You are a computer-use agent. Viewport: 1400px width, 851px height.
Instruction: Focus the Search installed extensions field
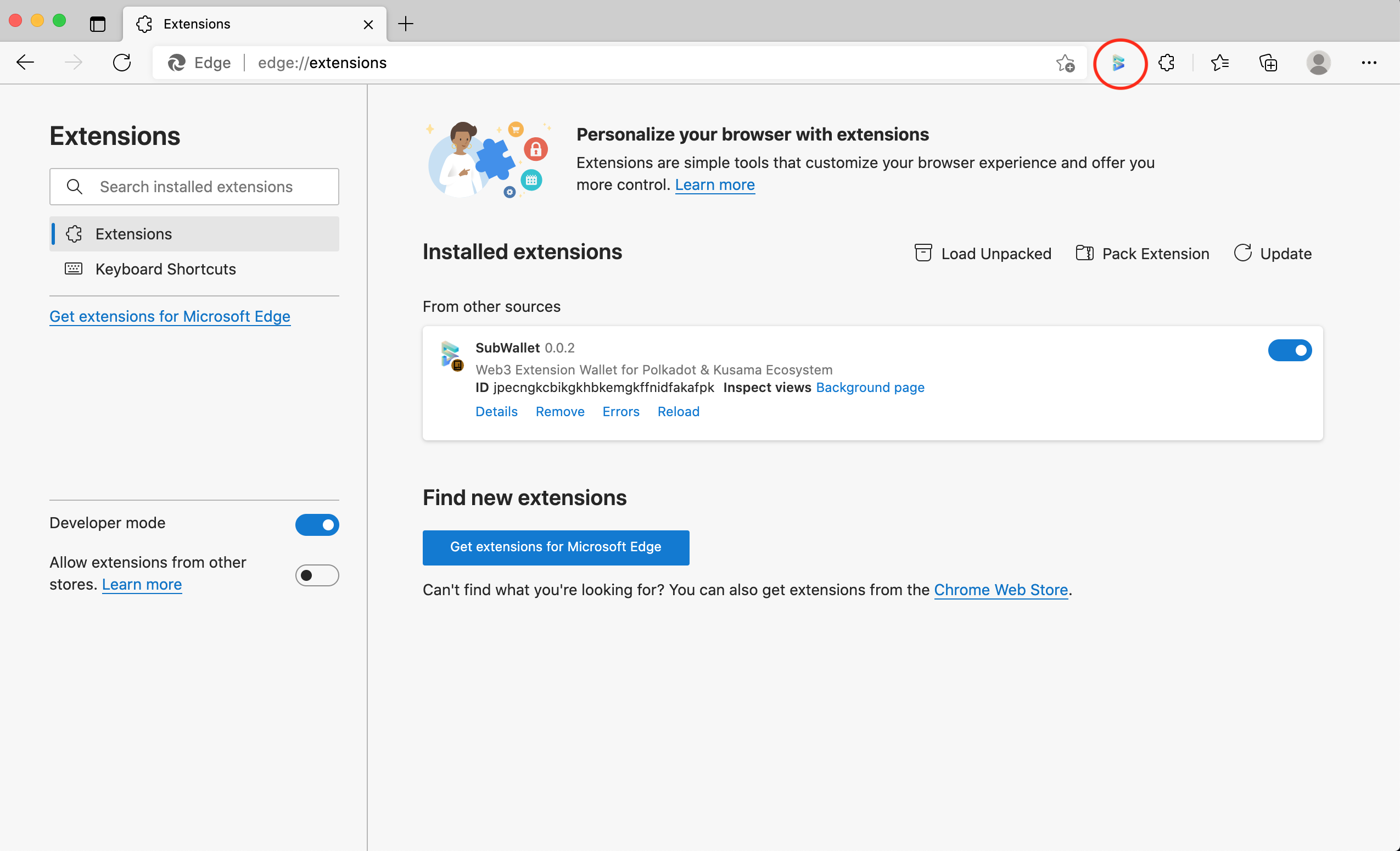point(194,186)
